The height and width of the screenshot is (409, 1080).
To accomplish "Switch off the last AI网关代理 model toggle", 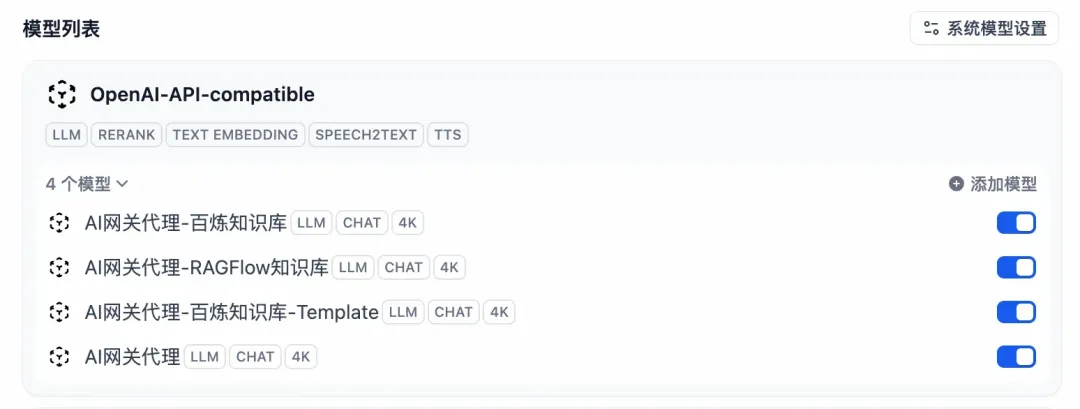I will click(x=1016, y=357).
